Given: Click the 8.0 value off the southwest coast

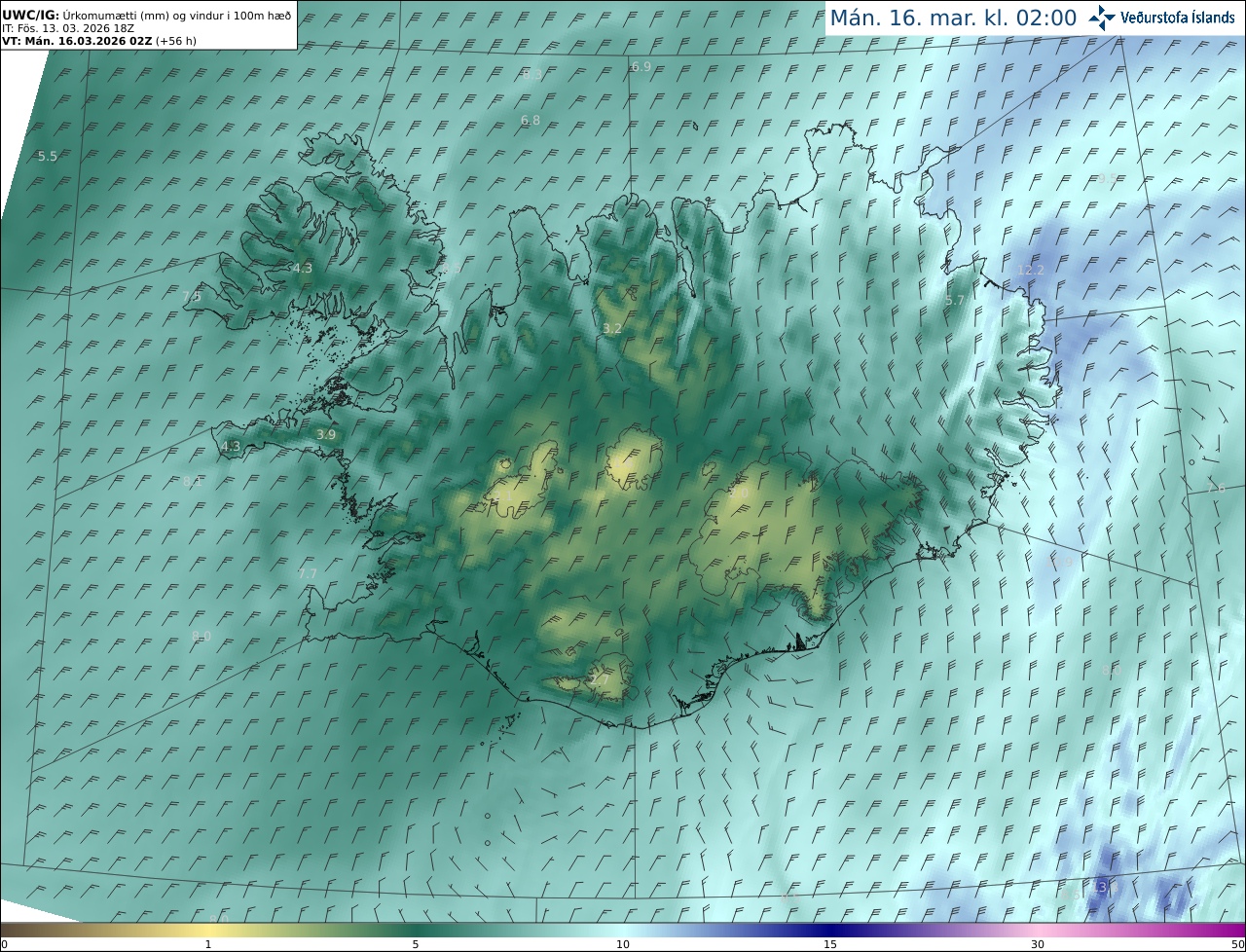Looking at the screenshot, I should 202,637.
